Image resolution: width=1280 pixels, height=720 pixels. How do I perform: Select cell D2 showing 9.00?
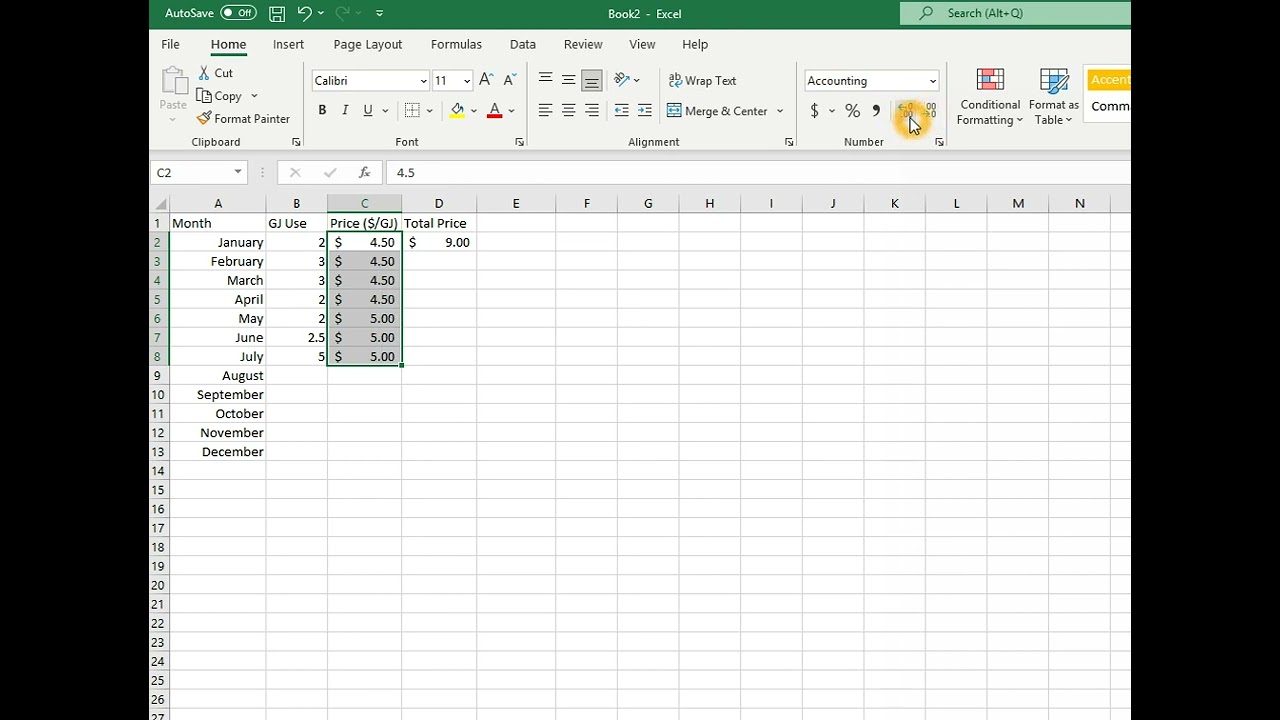tap(439, 242)
